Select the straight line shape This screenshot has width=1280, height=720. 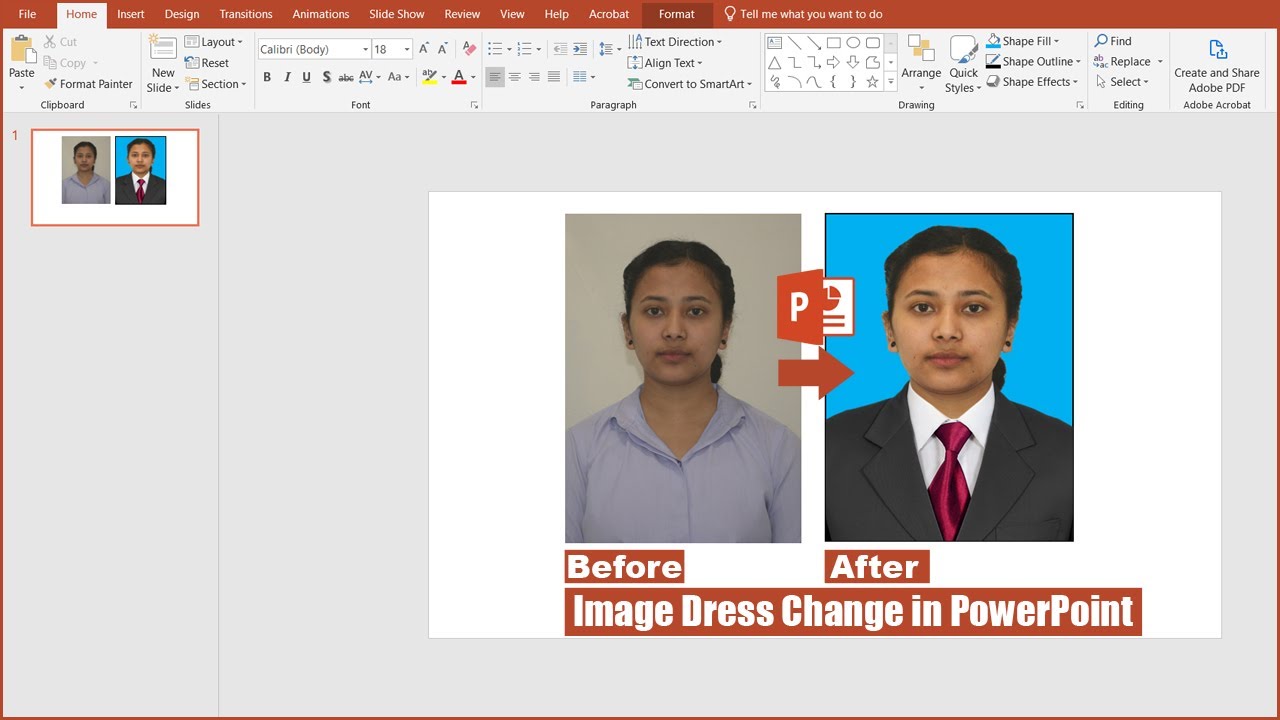coord(794,43)
